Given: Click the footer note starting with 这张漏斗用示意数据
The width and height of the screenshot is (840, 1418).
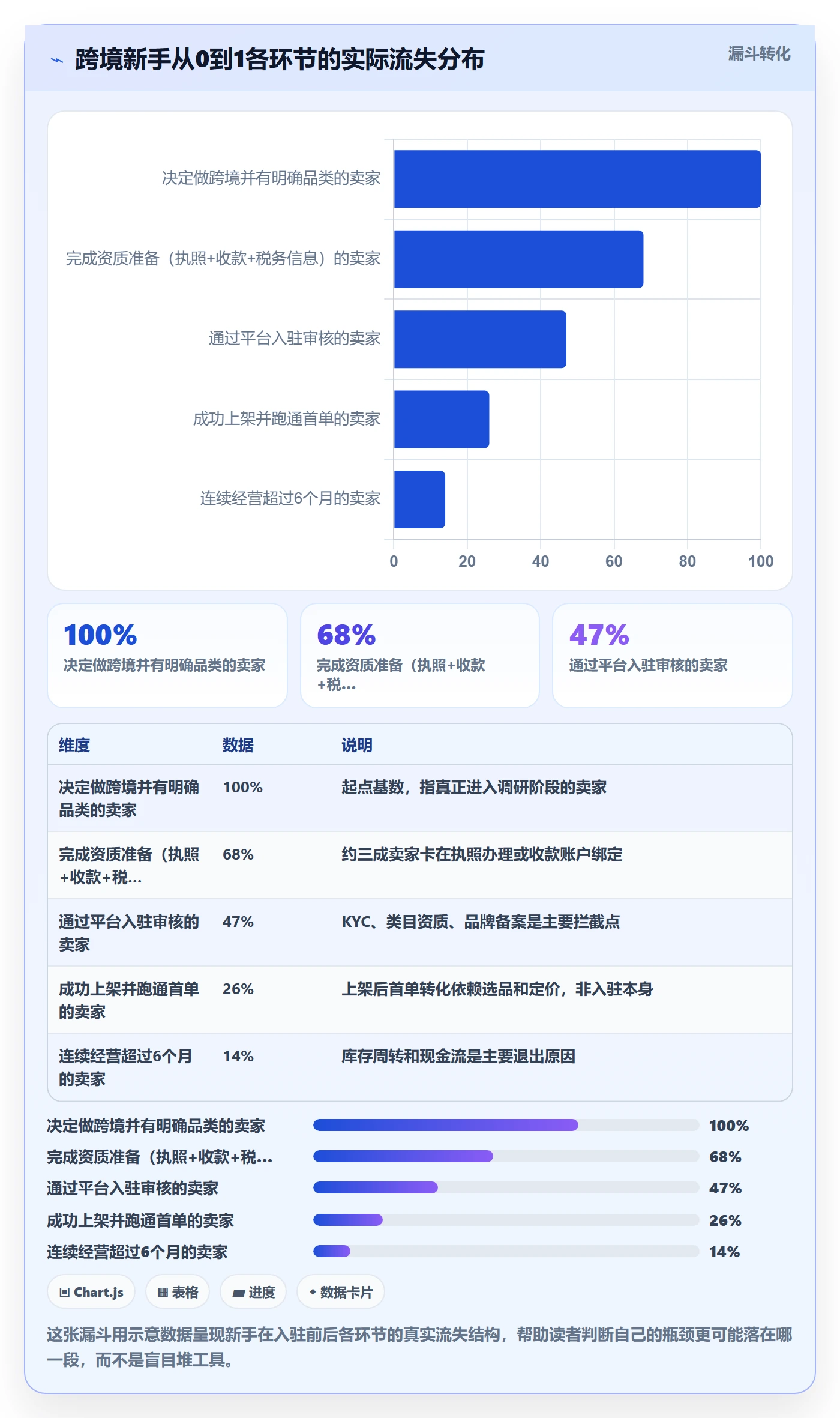Looking at the screenshot, I should point(419,1347).
